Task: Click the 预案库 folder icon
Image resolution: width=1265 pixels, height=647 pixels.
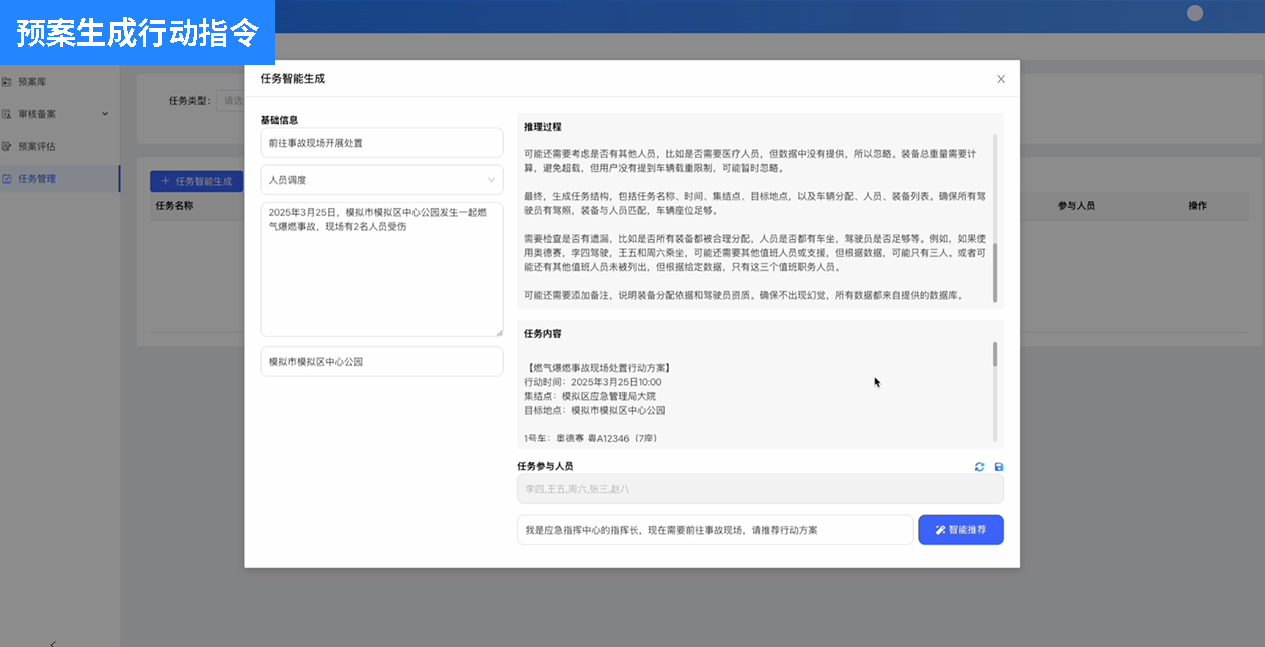Action: click(6, 82)
